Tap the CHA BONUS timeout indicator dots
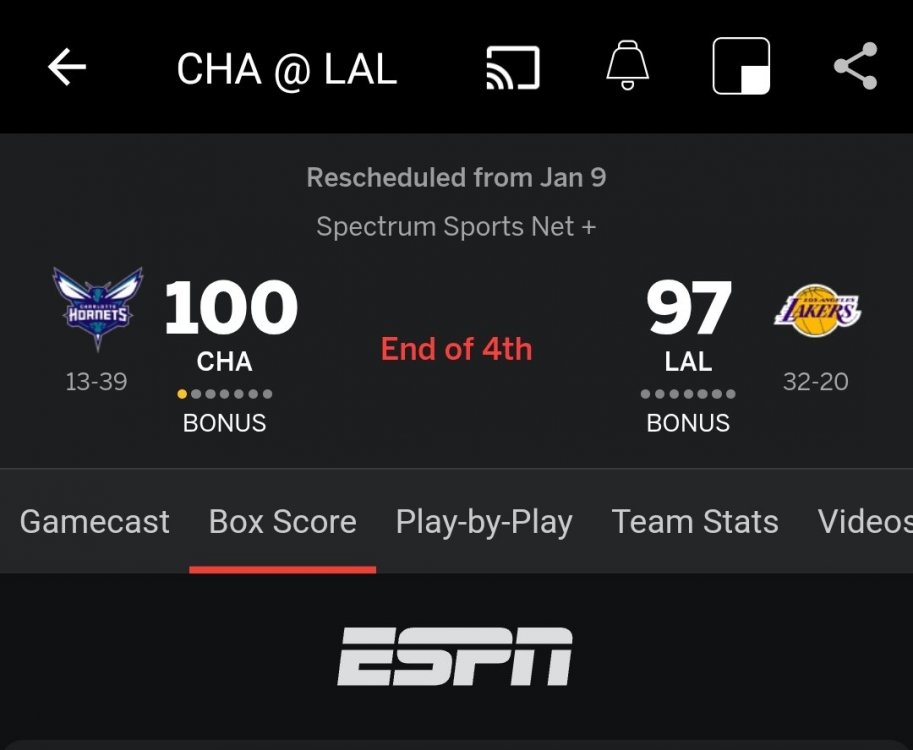 (225, 393)
